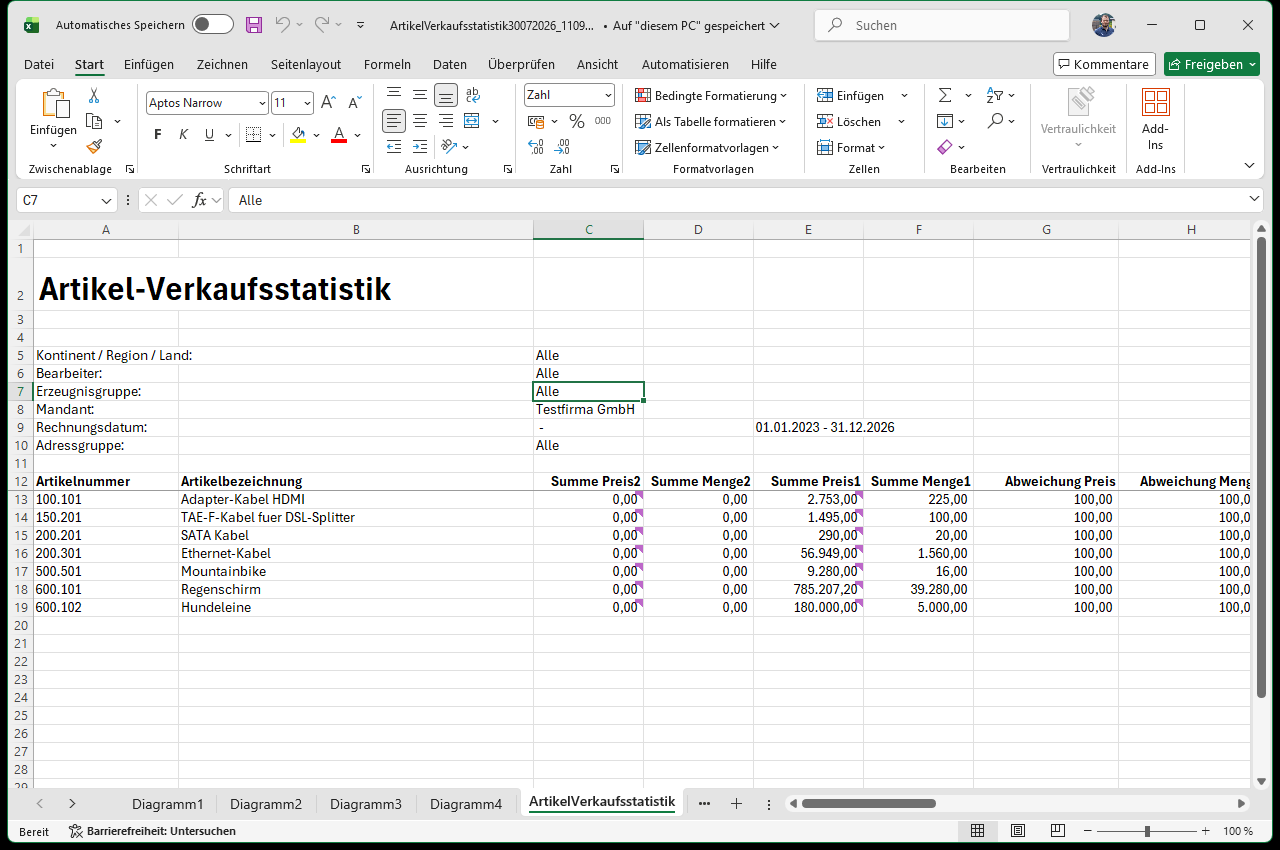Click the Sort and Filter icon
1280x850 pixels.
994,95
